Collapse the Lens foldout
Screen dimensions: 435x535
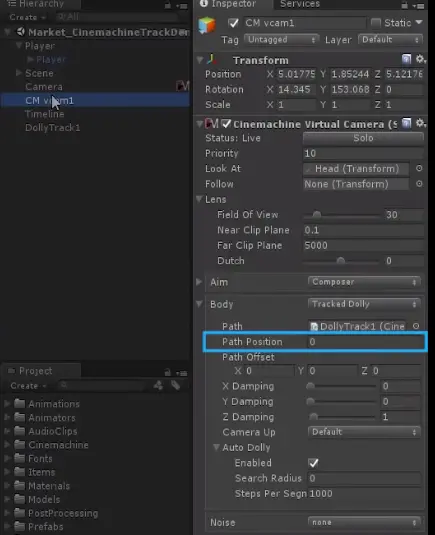(199, 199)
